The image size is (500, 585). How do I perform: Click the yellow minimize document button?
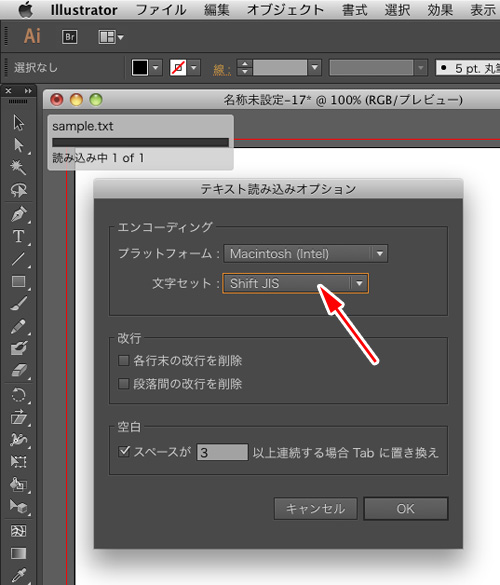76,100
